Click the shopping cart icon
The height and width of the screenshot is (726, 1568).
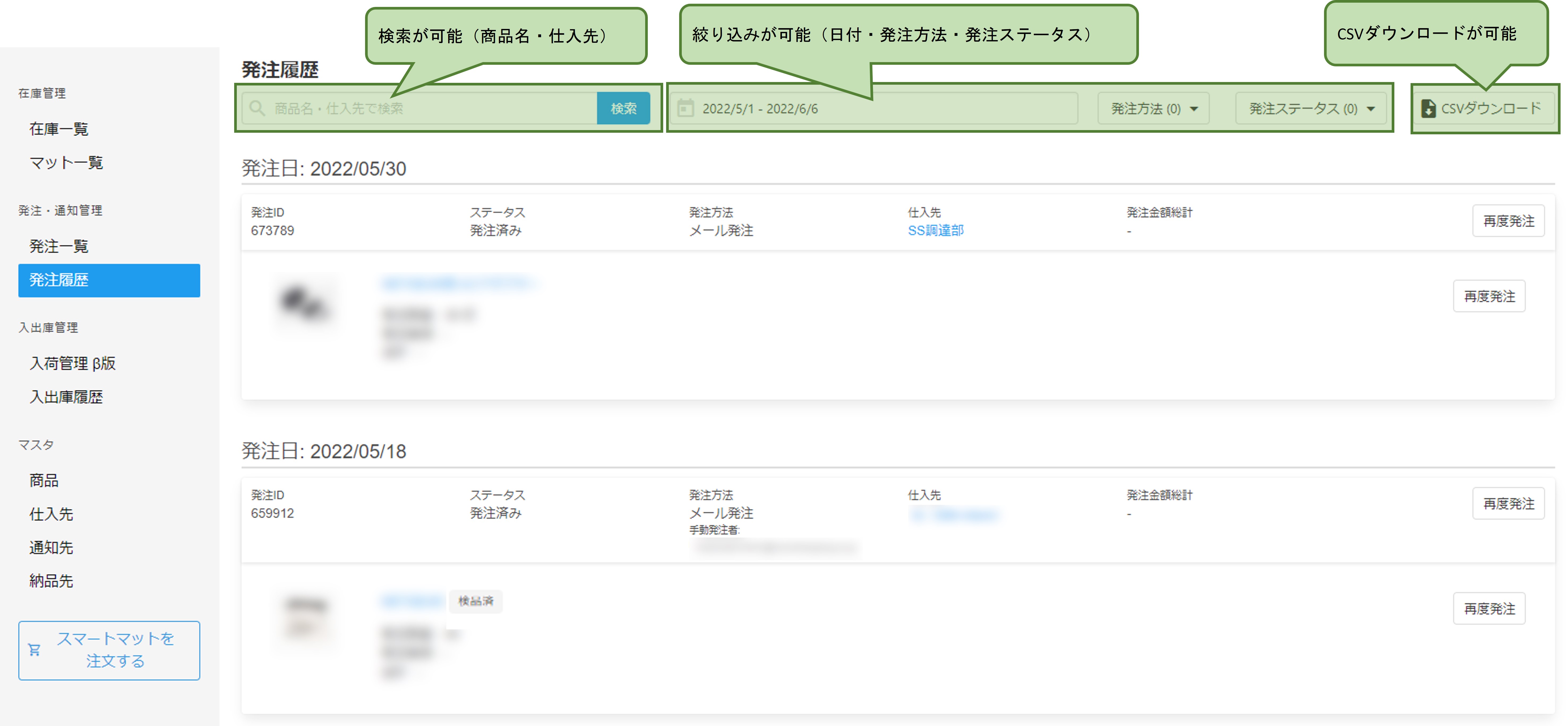click(35, 650)
